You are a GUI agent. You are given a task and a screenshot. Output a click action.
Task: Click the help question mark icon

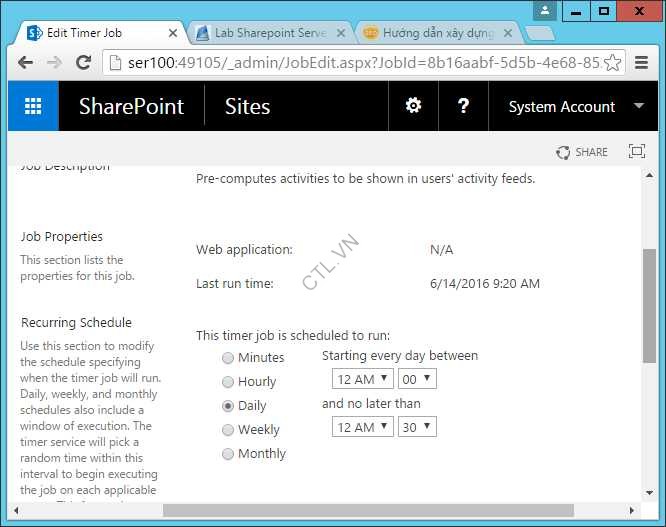coord(463,106)
